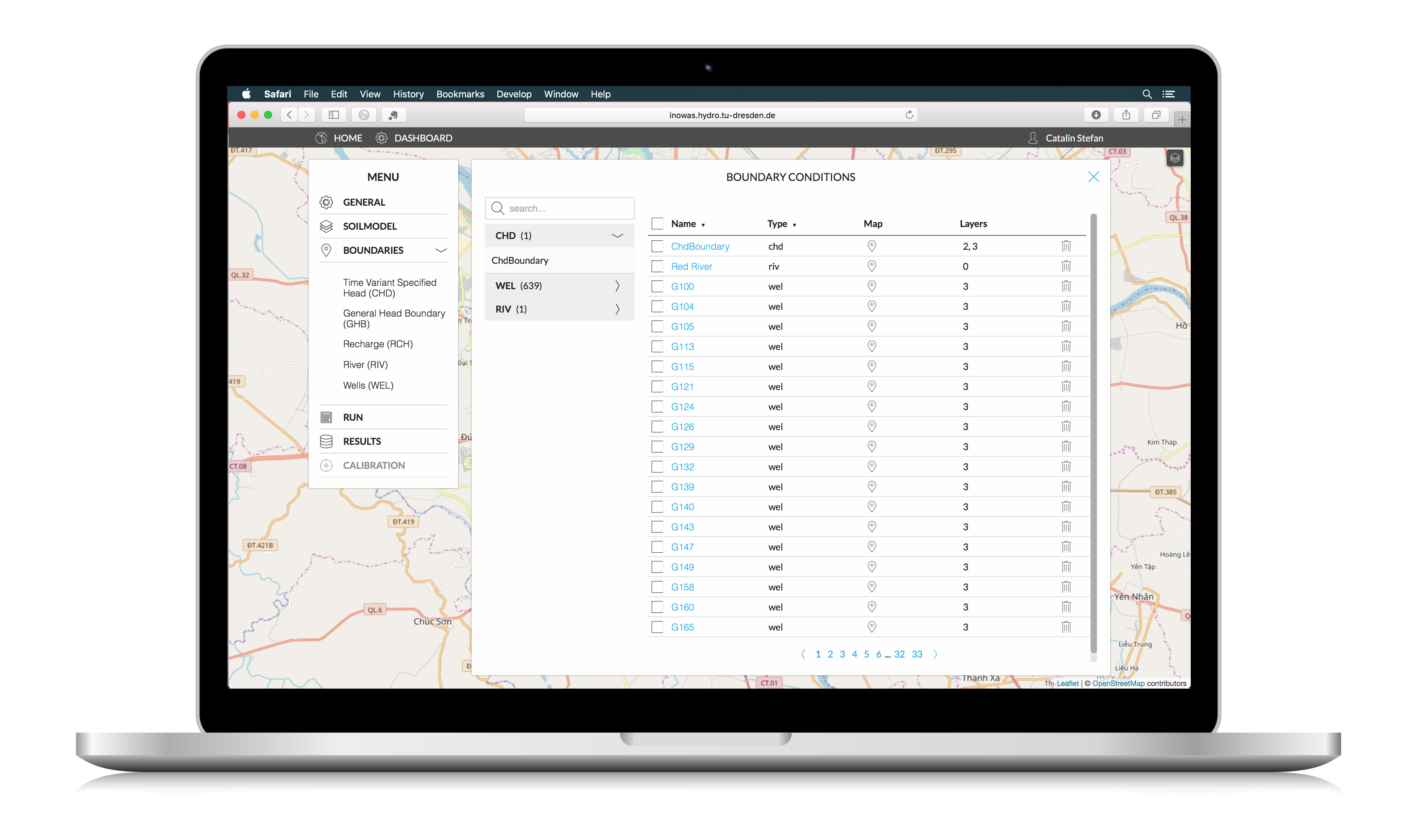
Task: Click the boundary search input field
Action: [559, 208]
